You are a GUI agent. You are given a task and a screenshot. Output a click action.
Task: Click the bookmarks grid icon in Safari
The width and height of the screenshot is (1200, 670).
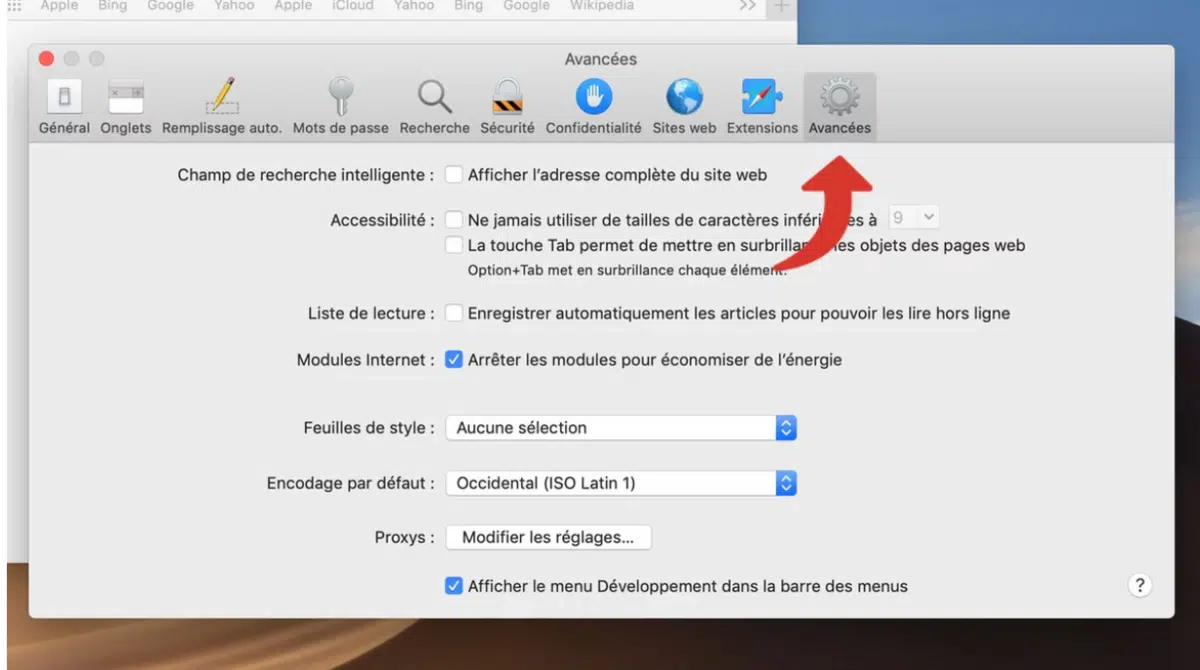pos(14,6)
